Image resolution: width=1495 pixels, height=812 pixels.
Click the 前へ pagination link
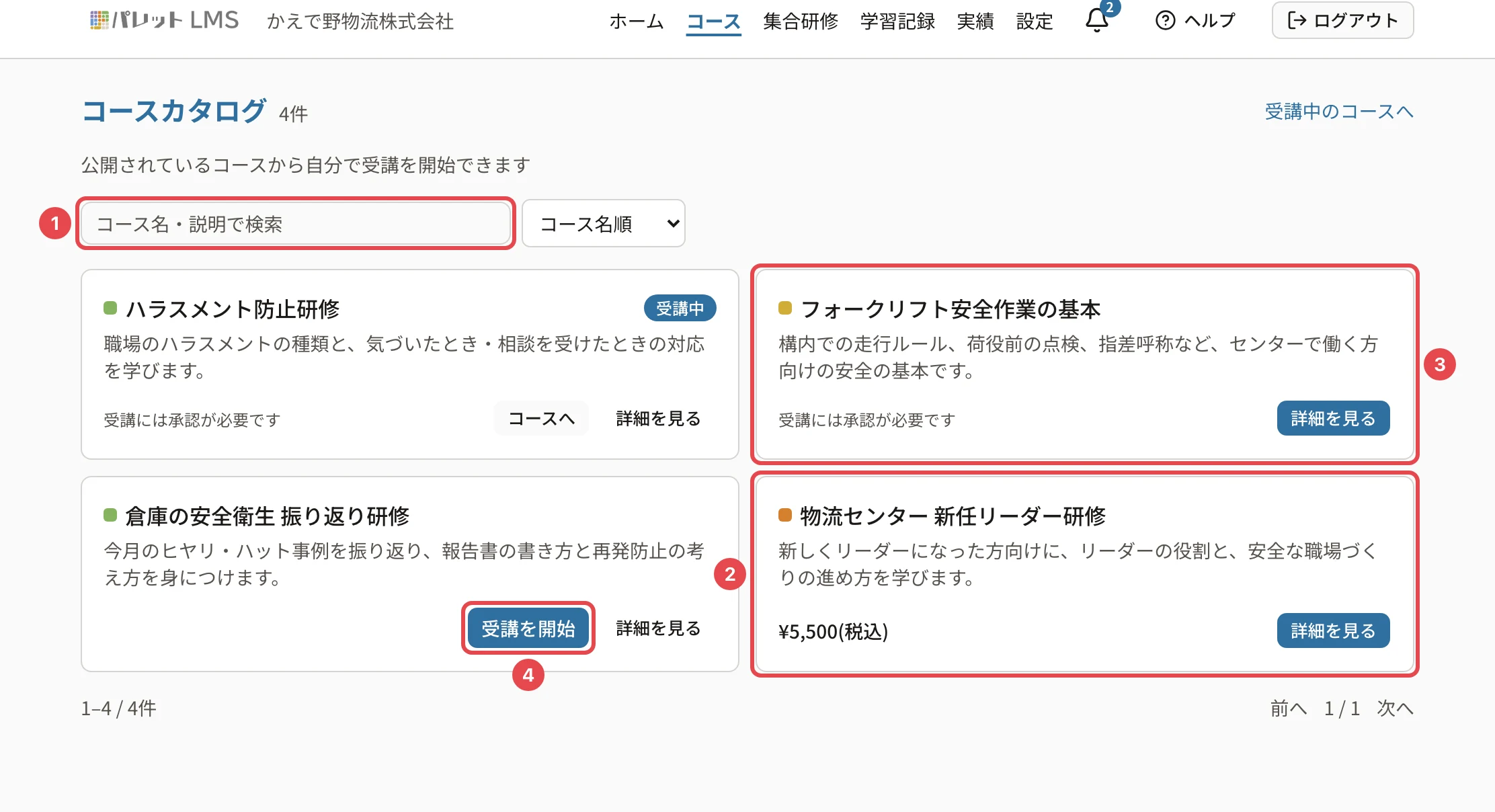[x=1289, y=708]
